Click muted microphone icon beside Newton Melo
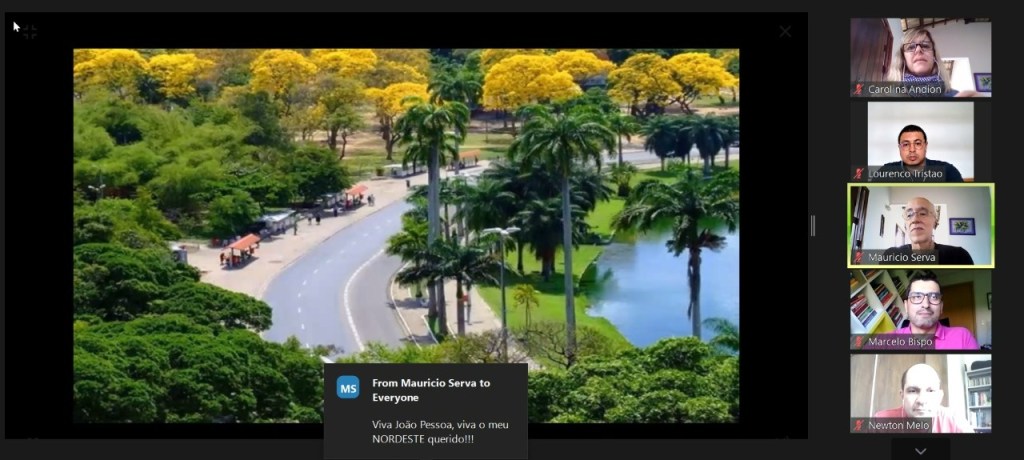 (x=858, y=426)
